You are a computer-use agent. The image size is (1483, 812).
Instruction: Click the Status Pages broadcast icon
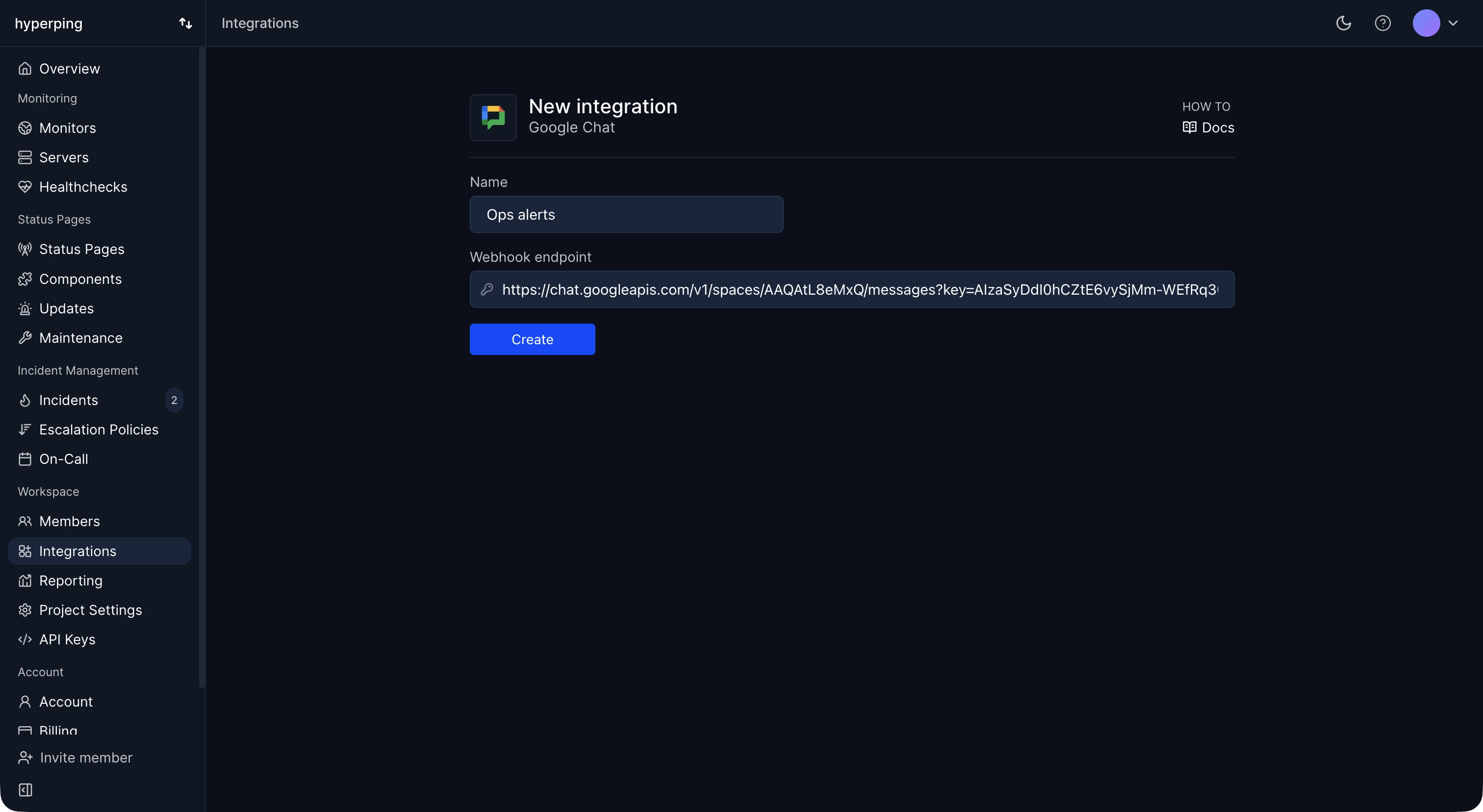click(x=25, y=249)
